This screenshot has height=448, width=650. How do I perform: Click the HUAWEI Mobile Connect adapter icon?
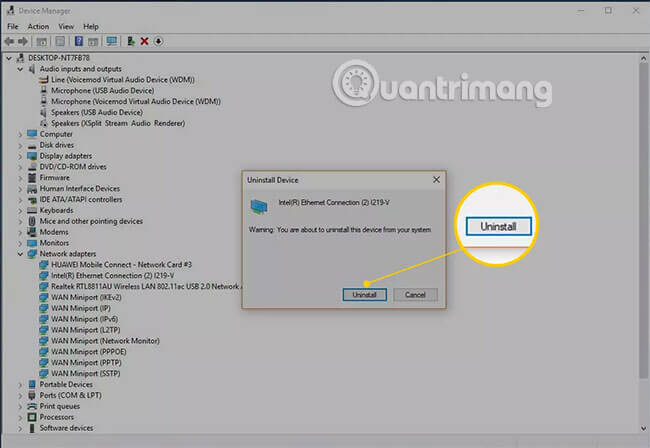pos(44,265)
